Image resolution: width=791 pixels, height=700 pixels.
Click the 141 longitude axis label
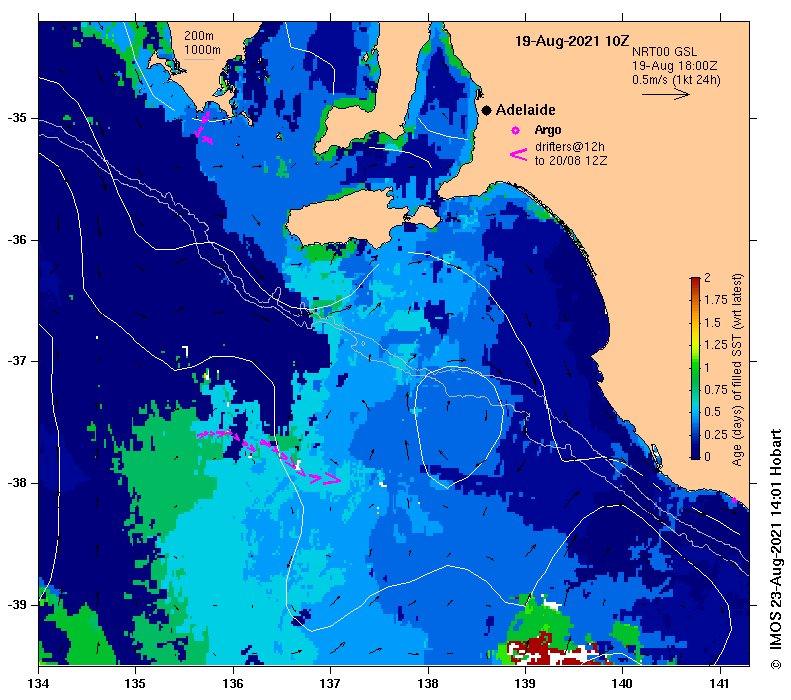720,684
